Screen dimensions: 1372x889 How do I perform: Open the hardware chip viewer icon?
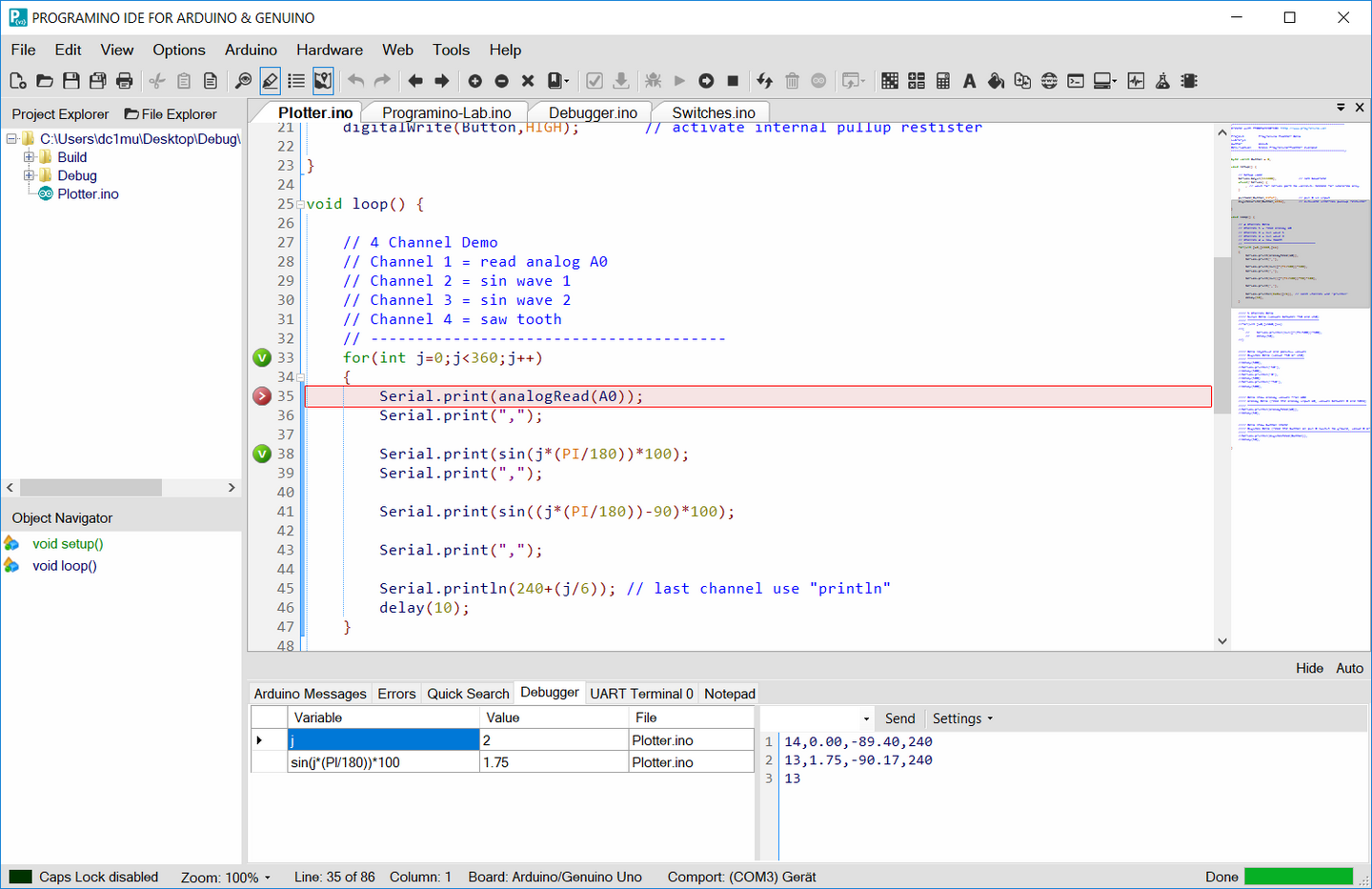(x=1188, y=81)
